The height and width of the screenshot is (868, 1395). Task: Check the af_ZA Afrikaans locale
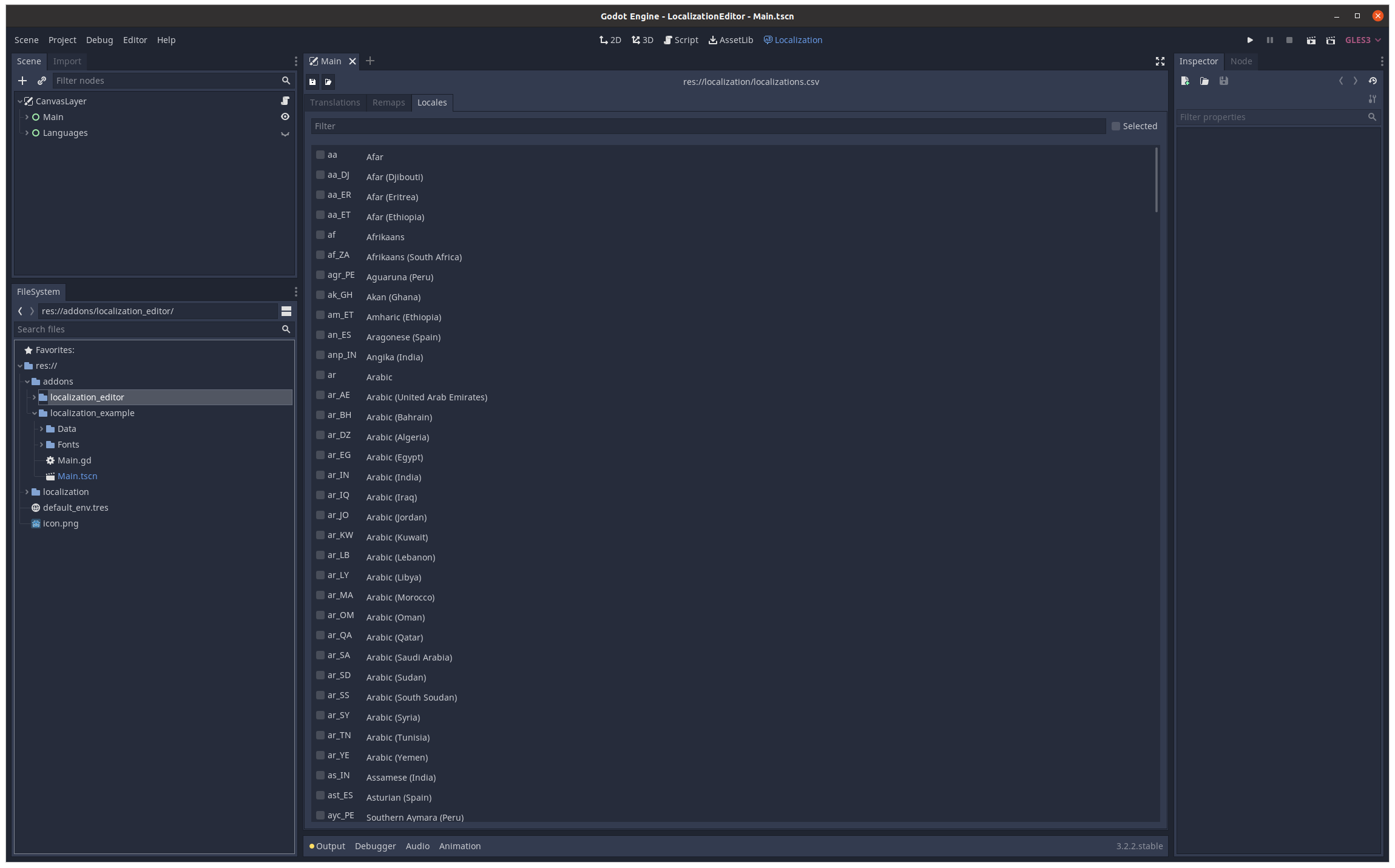[320, 255]
